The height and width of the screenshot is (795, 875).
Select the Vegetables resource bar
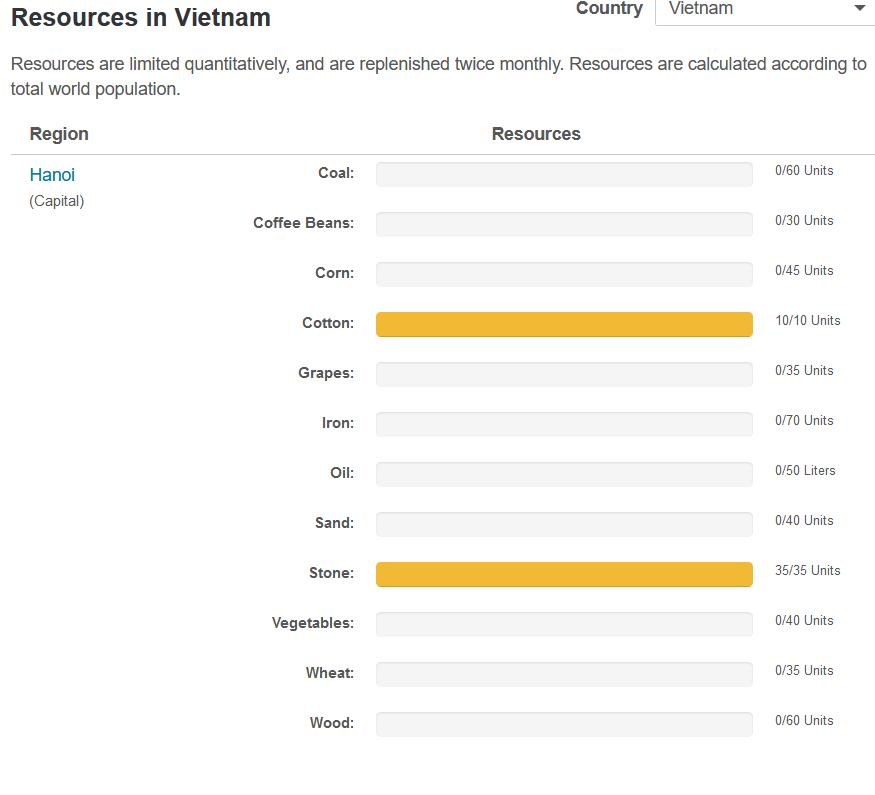click(564, 624)
